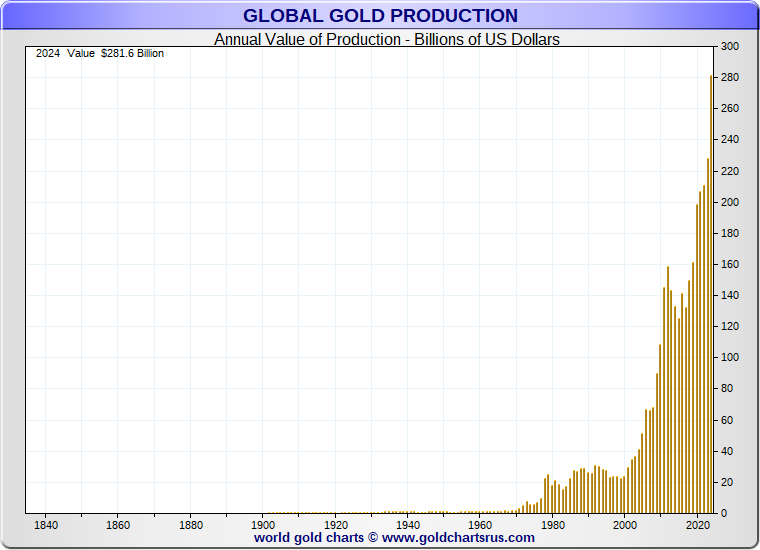Click the 1900 x-axis year label
760x550 pixels.
[x=263, y=525]
